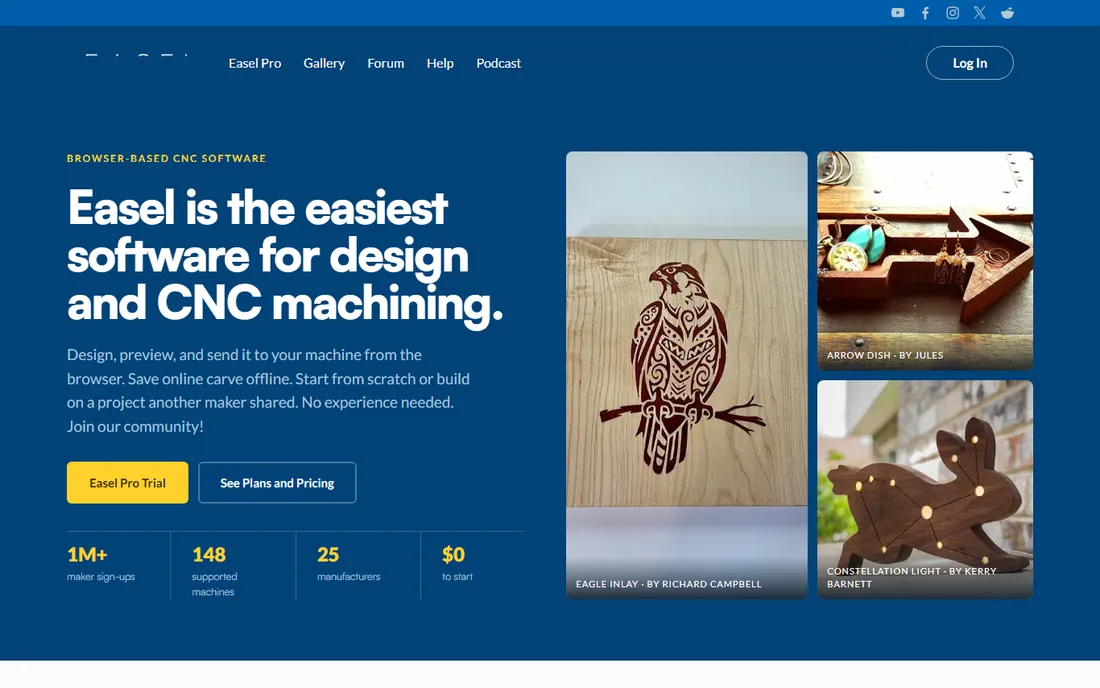Click the '1M+' maker sign-ups stat
Screen dimensions: 1100x688
pyautogui.click(x=101, y=563)
